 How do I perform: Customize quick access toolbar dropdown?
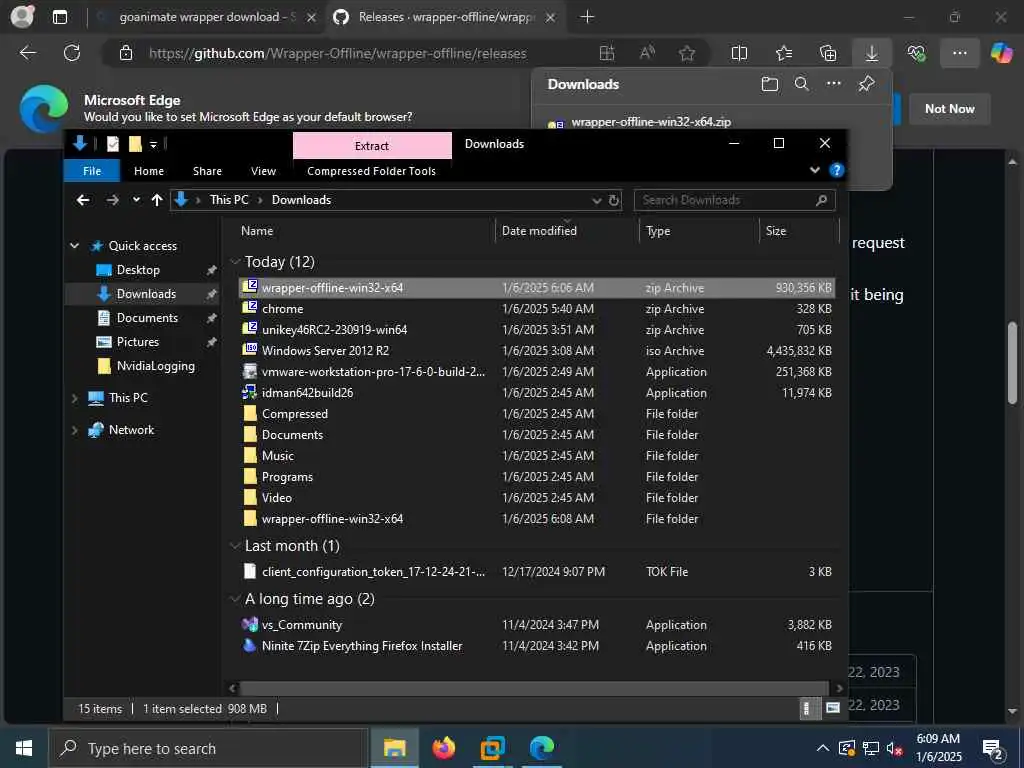153,144
